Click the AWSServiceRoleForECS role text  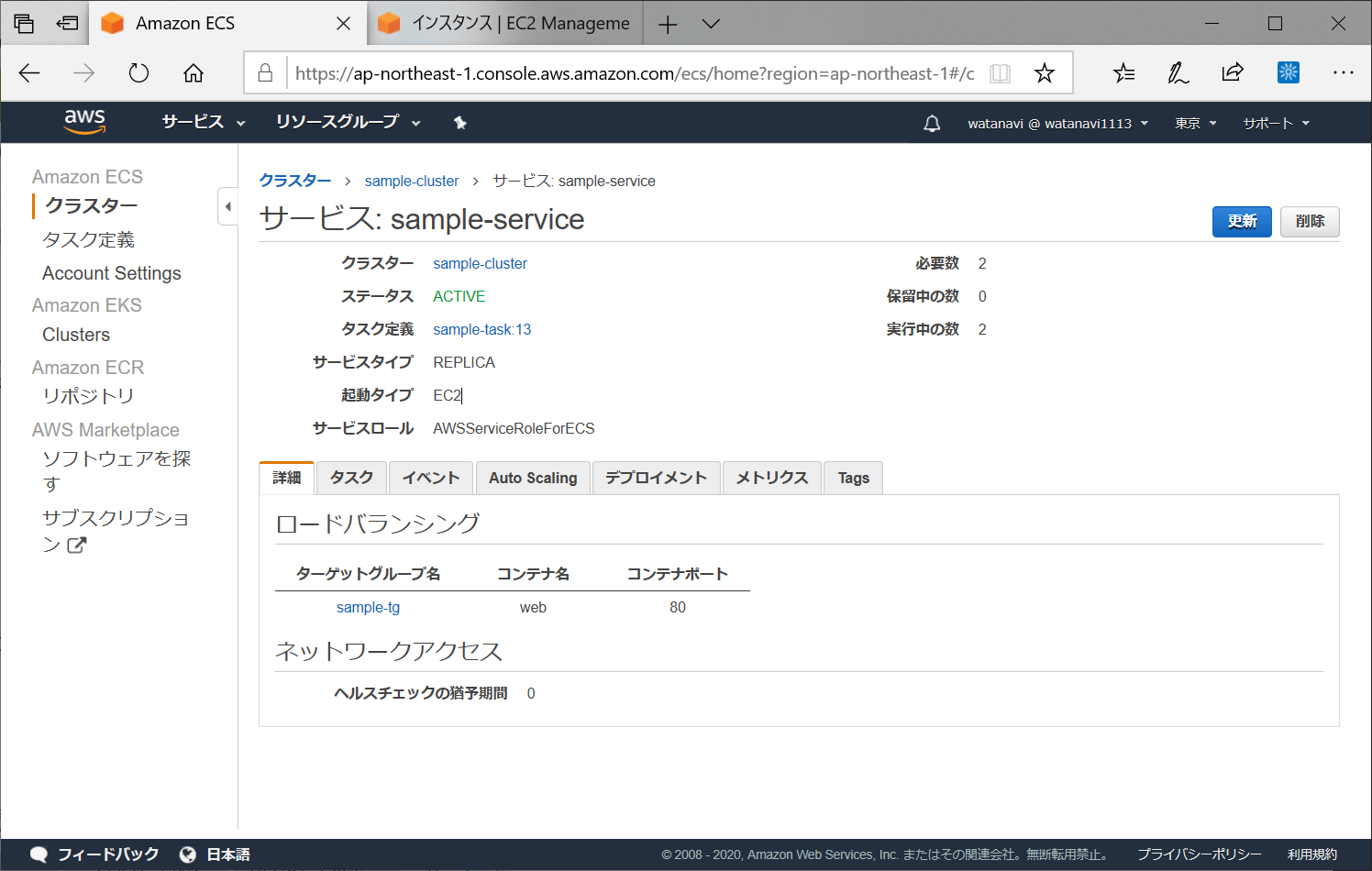(x=514, y=428)
